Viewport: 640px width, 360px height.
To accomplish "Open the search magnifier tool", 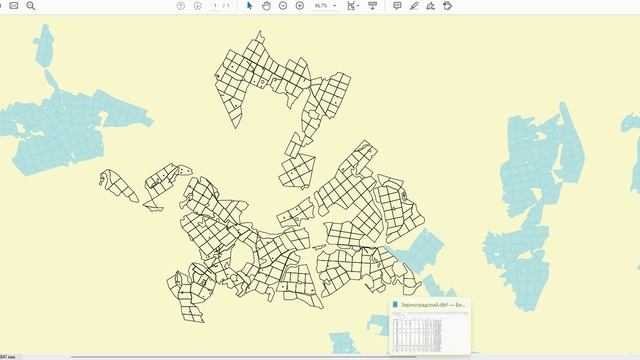I will pyautogui.click(x=31, y=6).
